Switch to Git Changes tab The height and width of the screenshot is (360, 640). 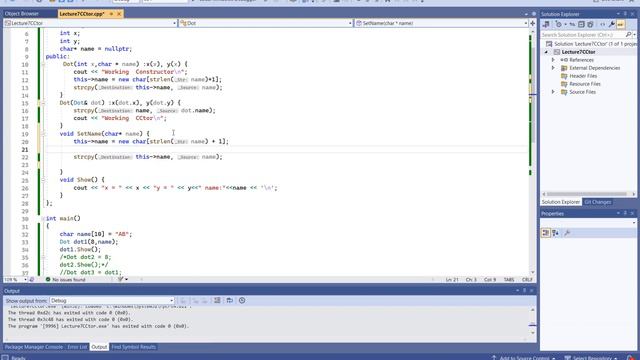point(597,202)
